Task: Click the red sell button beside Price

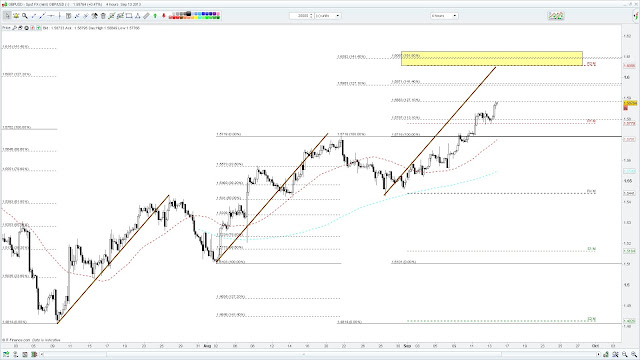Action: (x=33, y=28)
